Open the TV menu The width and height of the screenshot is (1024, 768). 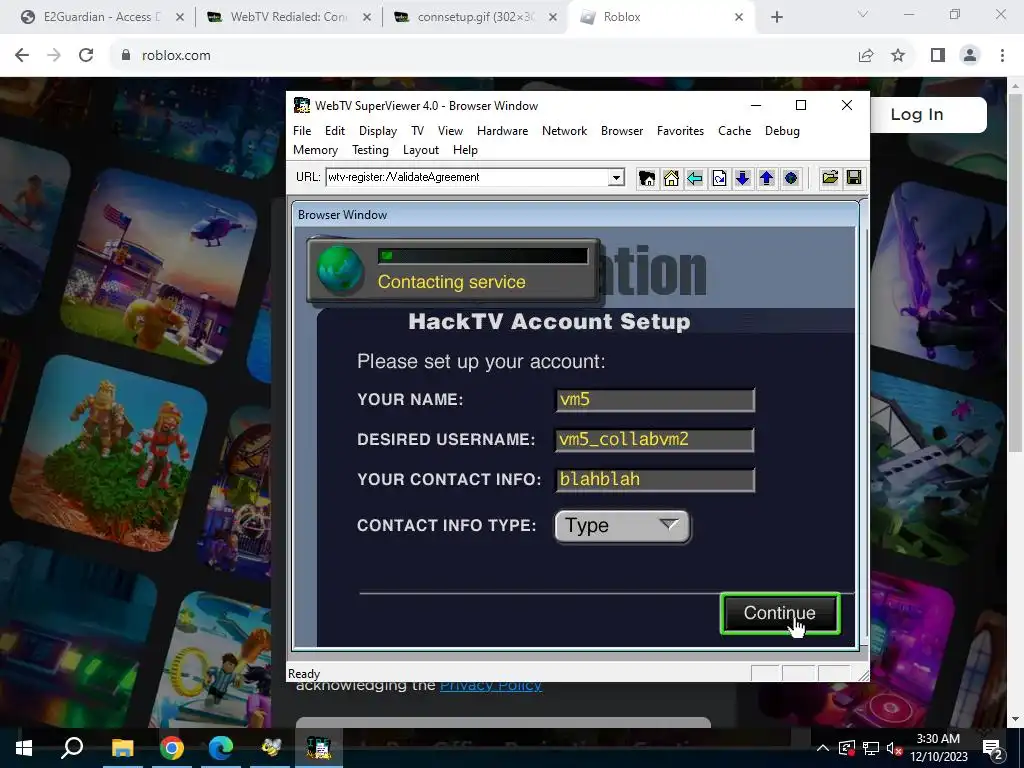[x=417, y=131]
